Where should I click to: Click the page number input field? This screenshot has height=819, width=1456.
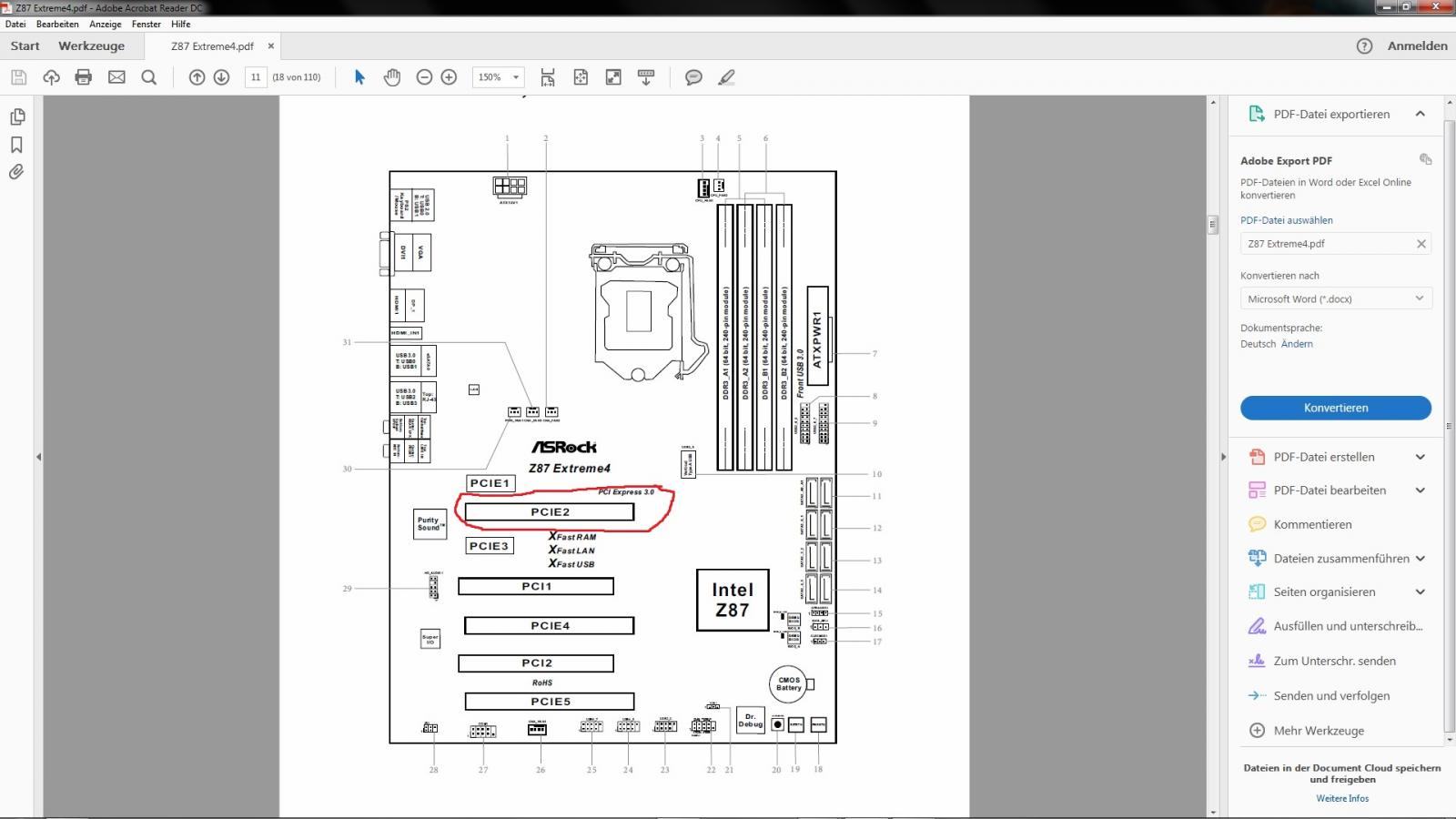coord(256,77)
